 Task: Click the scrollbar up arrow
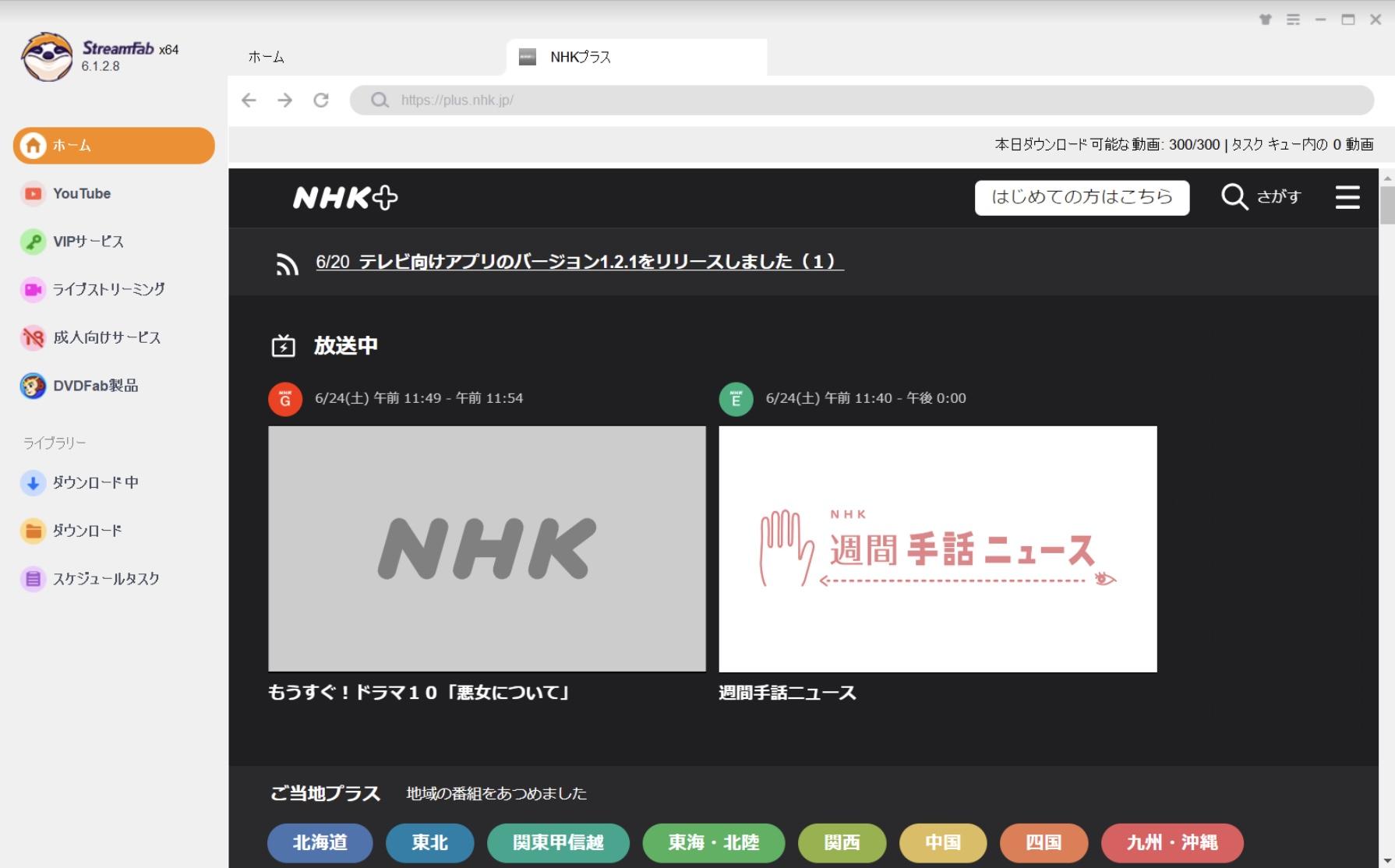(x=1387, y=178)
